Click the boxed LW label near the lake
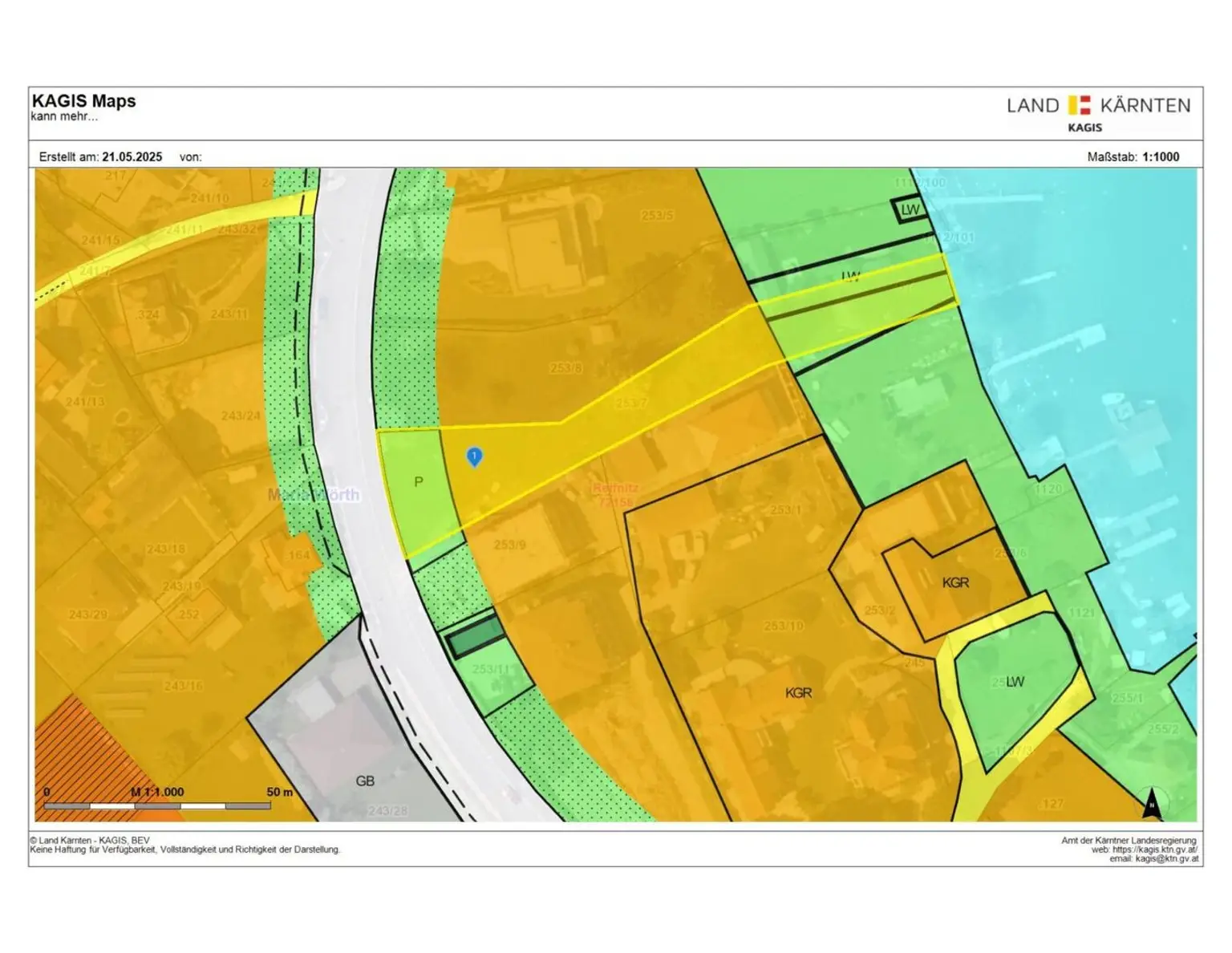 click(x=910, y=210)
